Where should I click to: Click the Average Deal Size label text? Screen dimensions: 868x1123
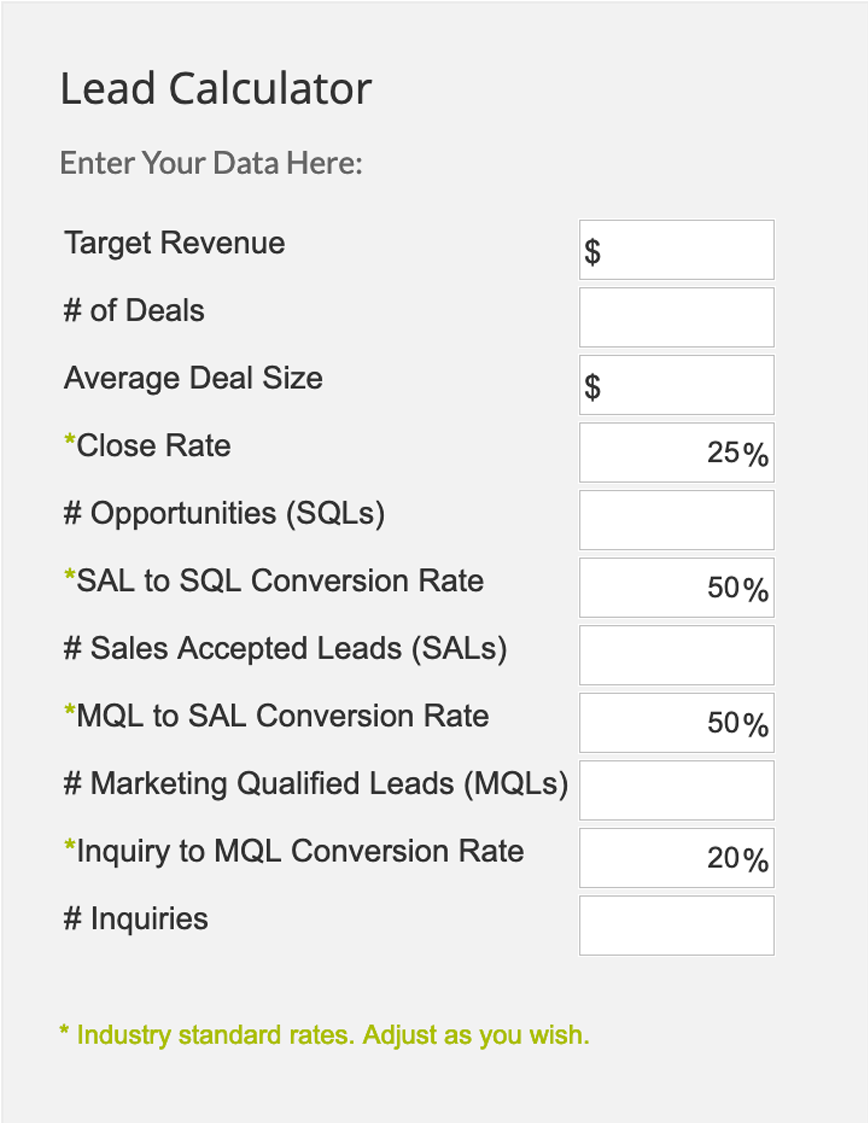(193, 378)
